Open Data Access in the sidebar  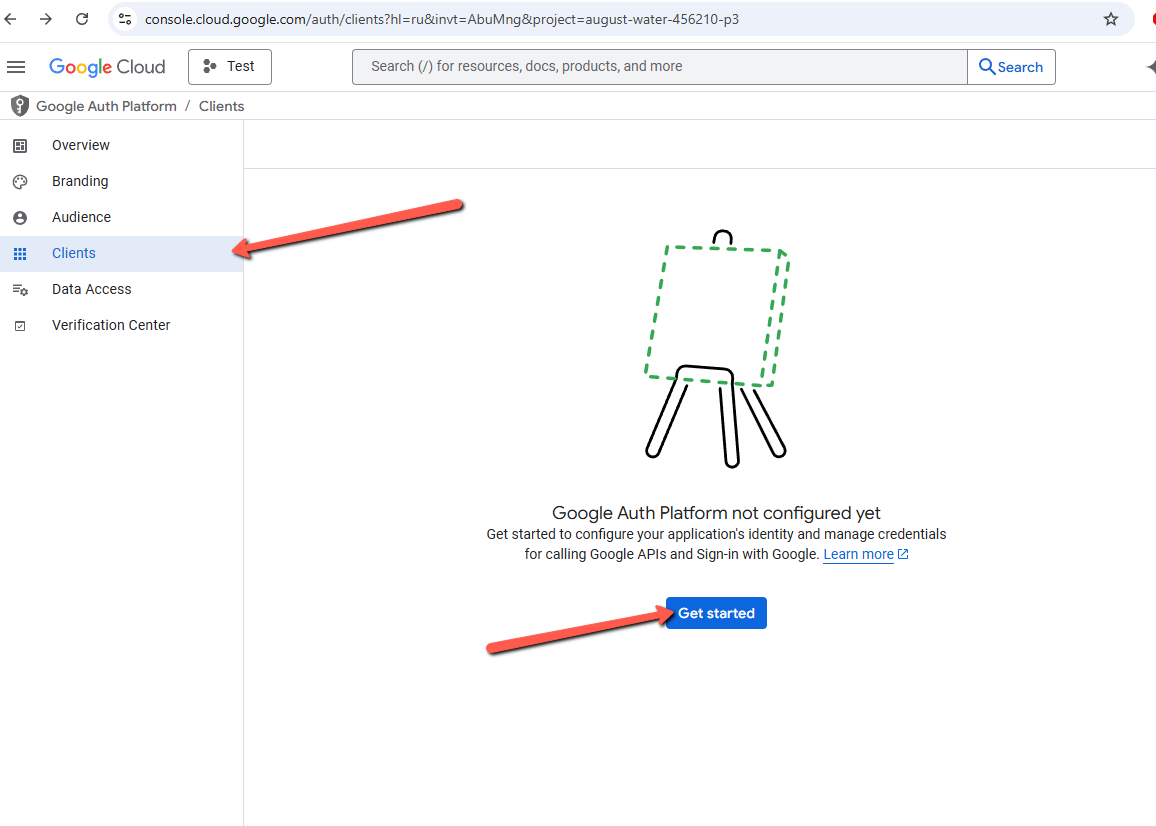122,290
